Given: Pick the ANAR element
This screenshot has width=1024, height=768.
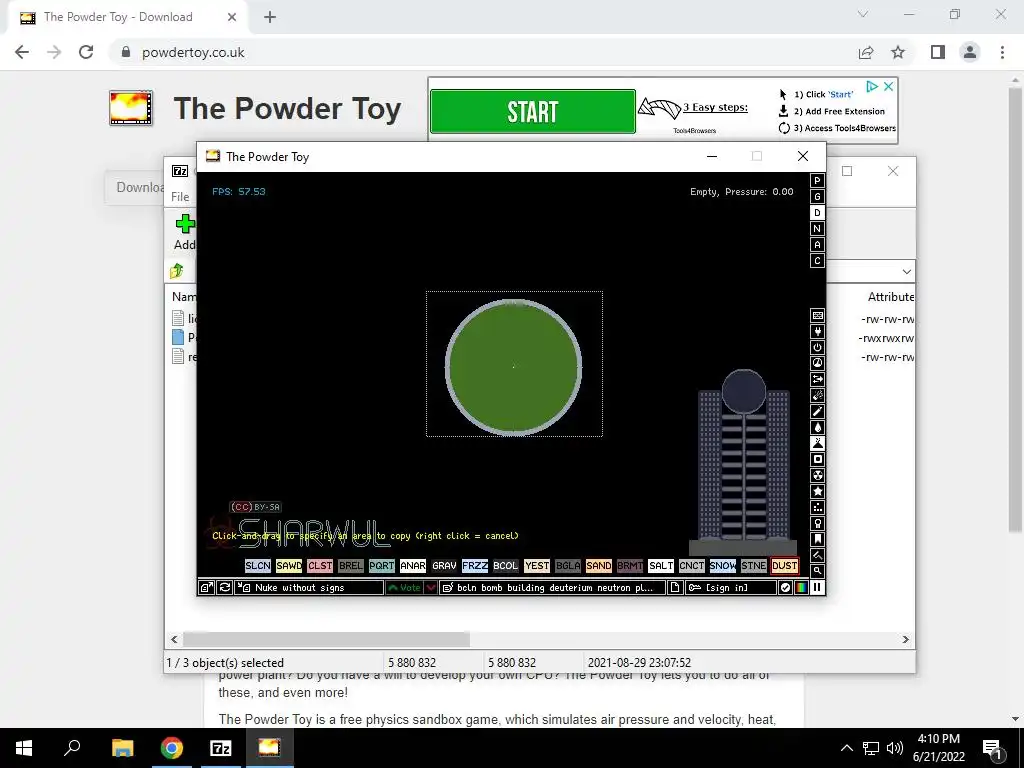Looking at the screenshot, I should coord(413,566).
